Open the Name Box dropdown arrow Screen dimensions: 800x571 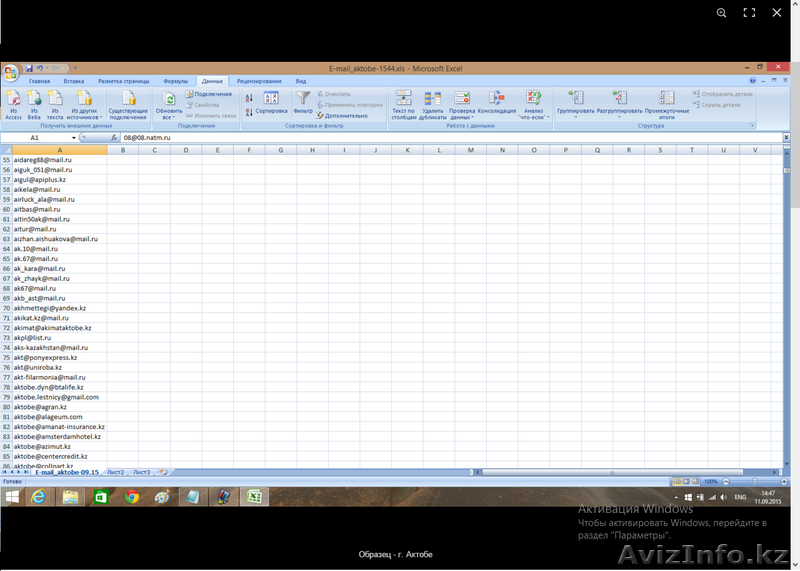coord(74,137)
